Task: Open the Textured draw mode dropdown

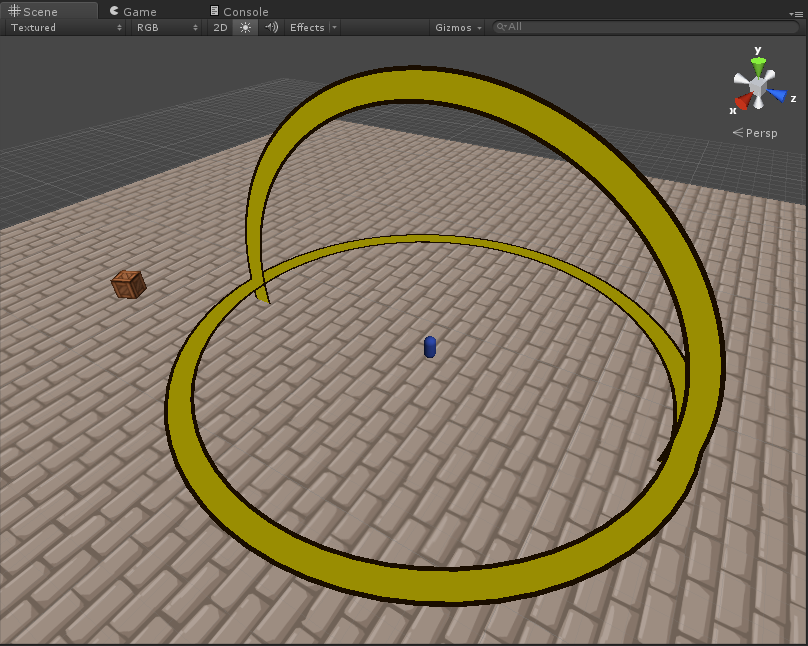Action: pos(66,27)
